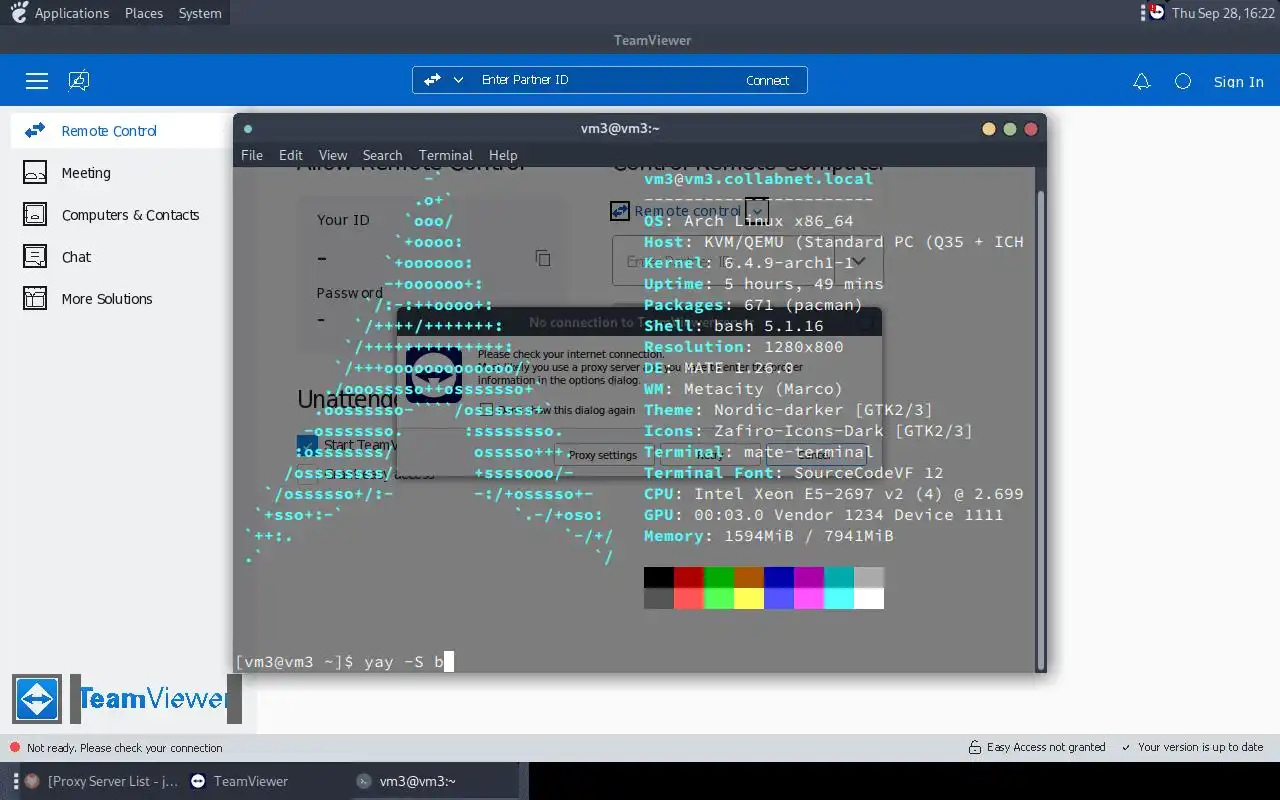The image size is (1280, 800).
Task: Open the TeamViewer hamburger menu
Action: coord(37,81)
